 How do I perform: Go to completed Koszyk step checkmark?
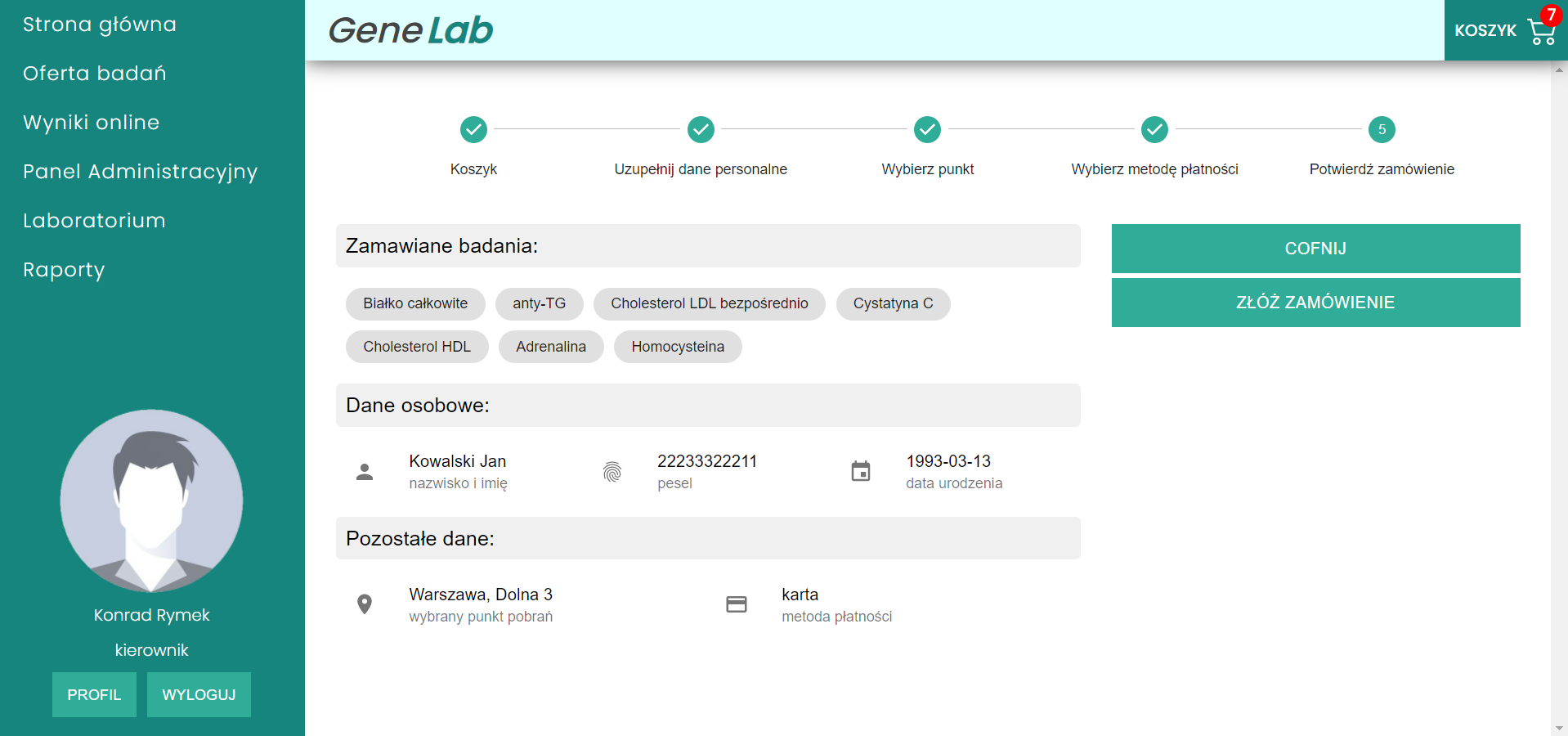pos(473,129)
